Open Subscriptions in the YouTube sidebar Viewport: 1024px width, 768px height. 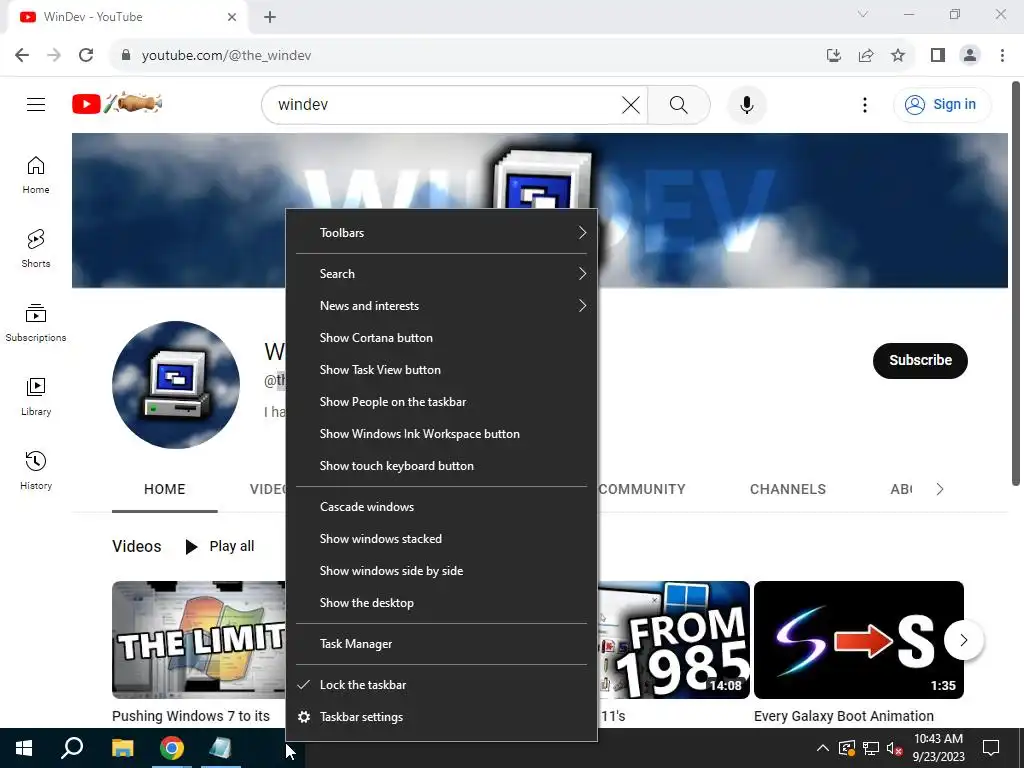pyautogui.click(x=36, y=323)
